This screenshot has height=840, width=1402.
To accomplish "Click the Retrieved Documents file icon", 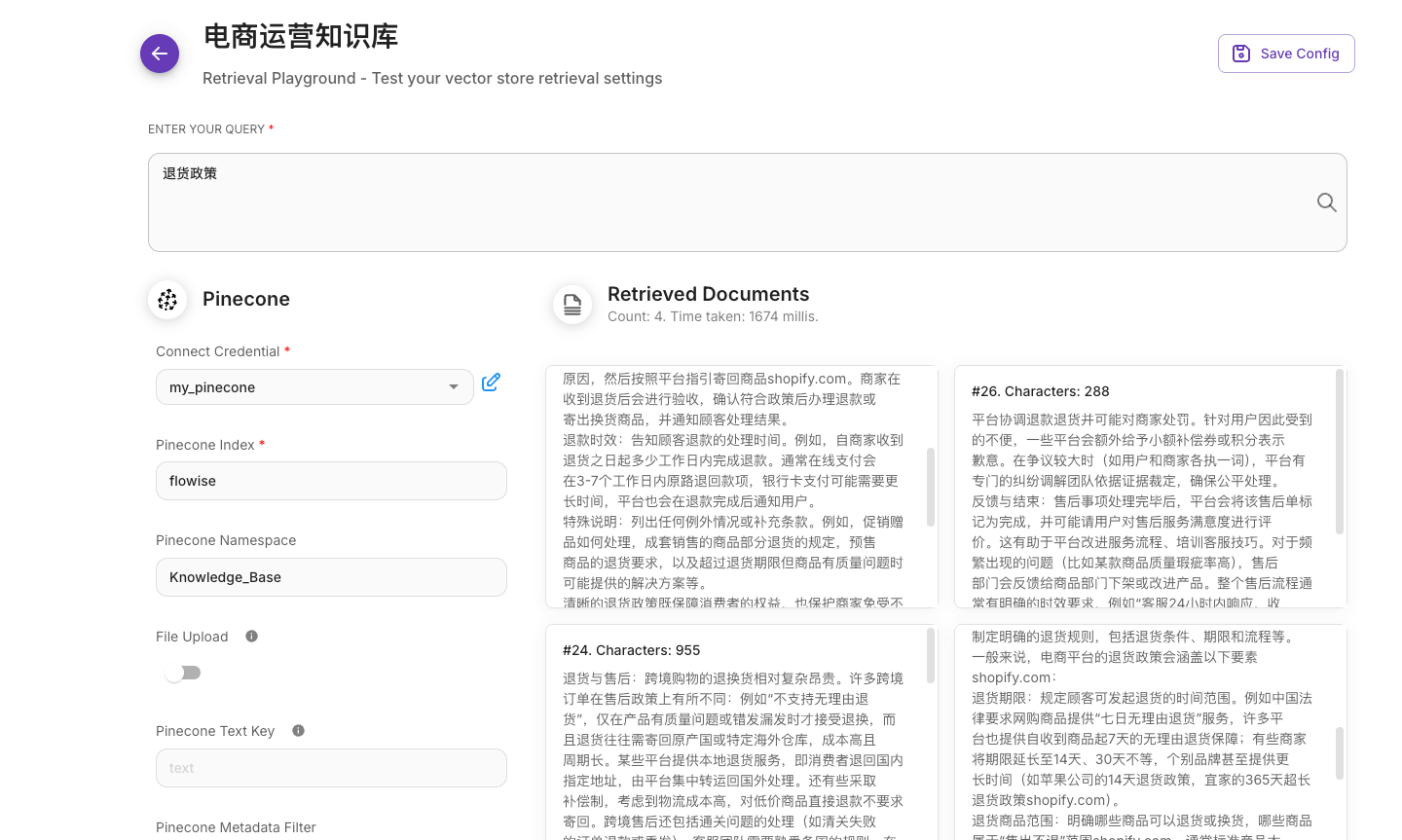I will [x=572, y=305].
